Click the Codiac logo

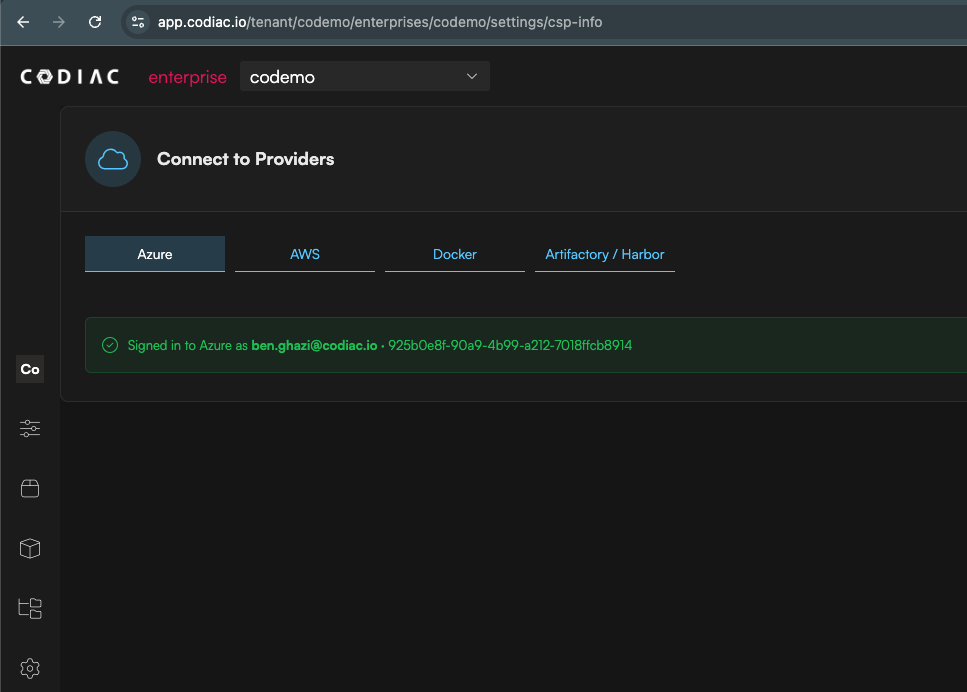(70, 76)
